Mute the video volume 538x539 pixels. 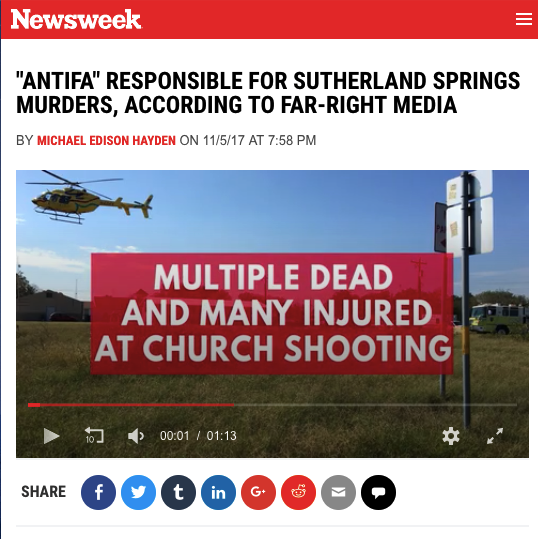tap(136, 436)
